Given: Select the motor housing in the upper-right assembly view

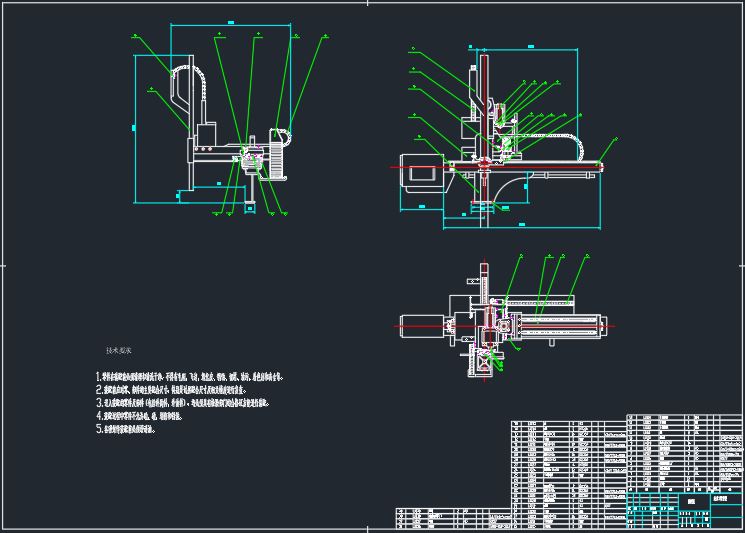Looking at the screenshot, I should (x=422, y=172).
